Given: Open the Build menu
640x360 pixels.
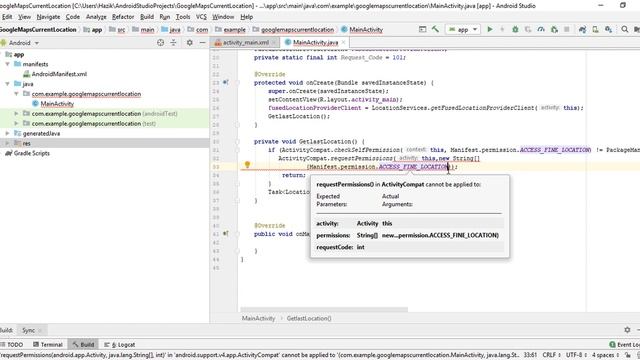Looking at the screenshot, I should click(x=147, y=17).
